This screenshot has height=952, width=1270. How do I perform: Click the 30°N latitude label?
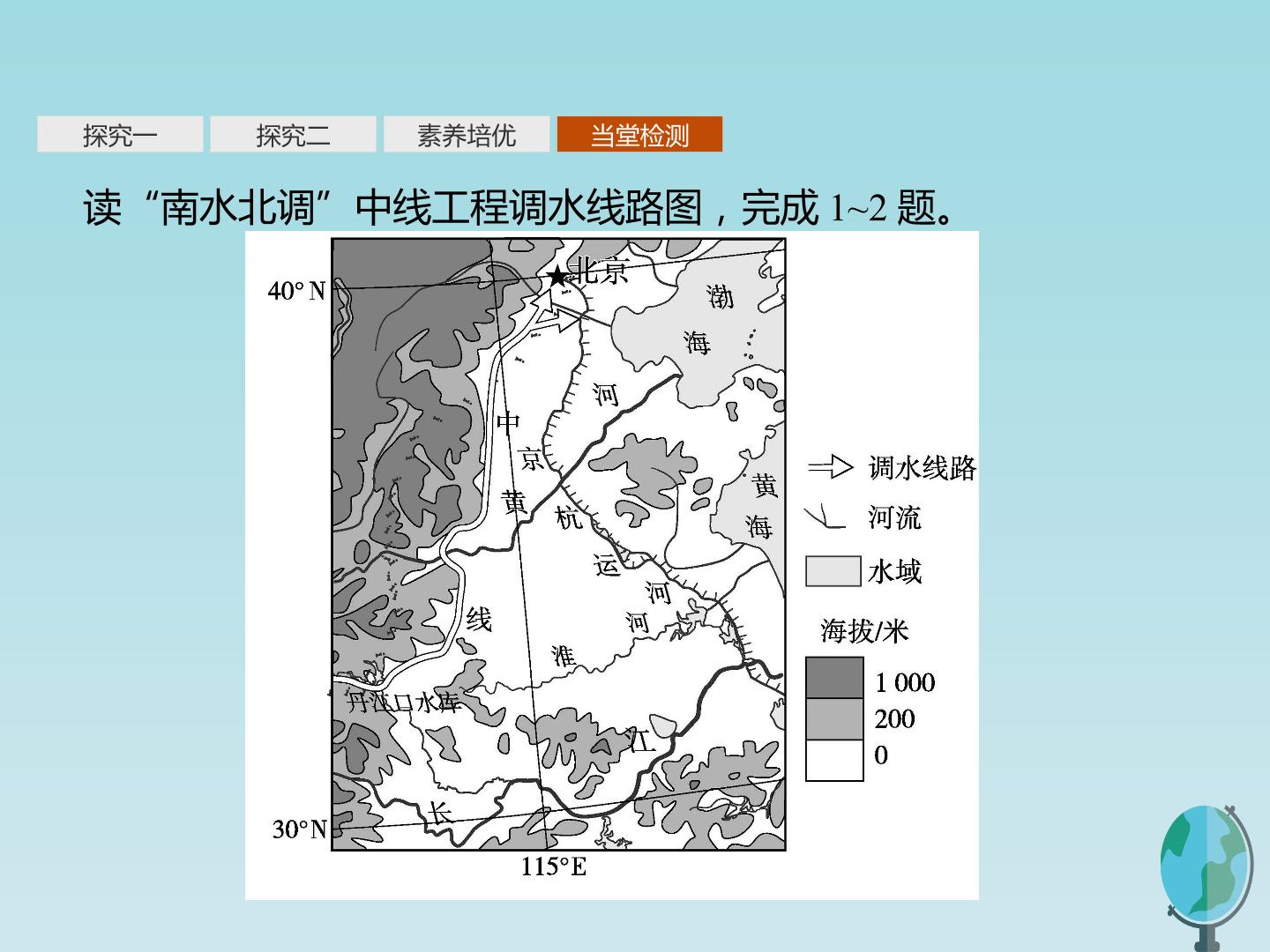coord(299,829)
